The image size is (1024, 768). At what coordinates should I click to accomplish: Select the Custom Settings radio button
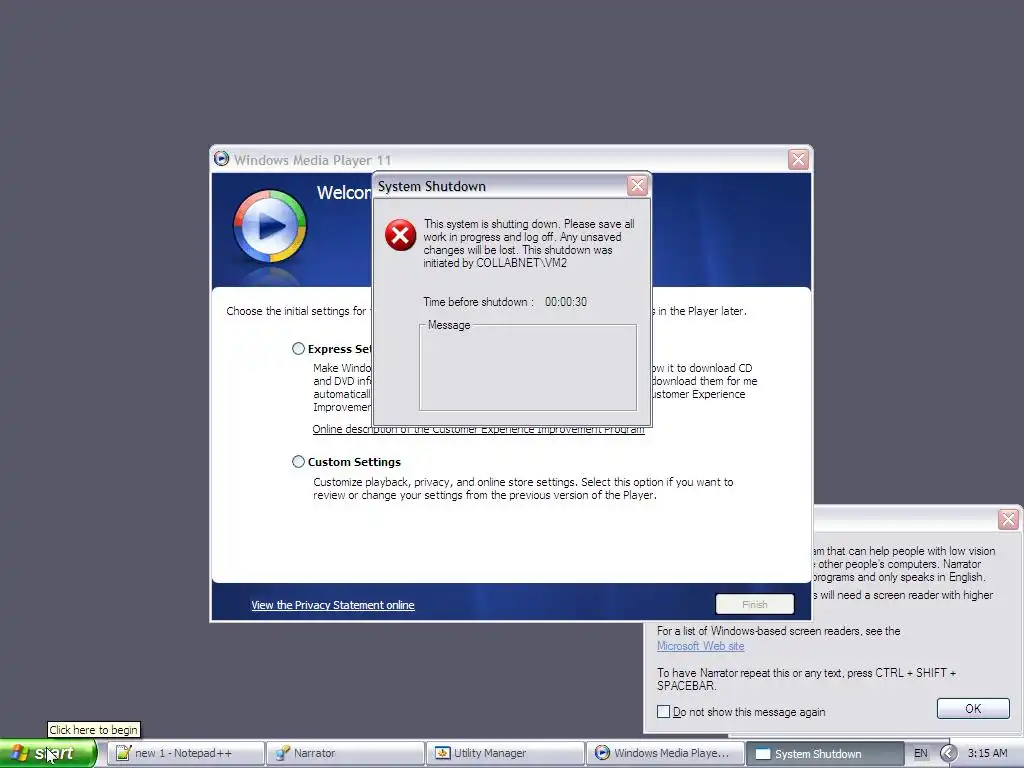(x=298, y=462)
